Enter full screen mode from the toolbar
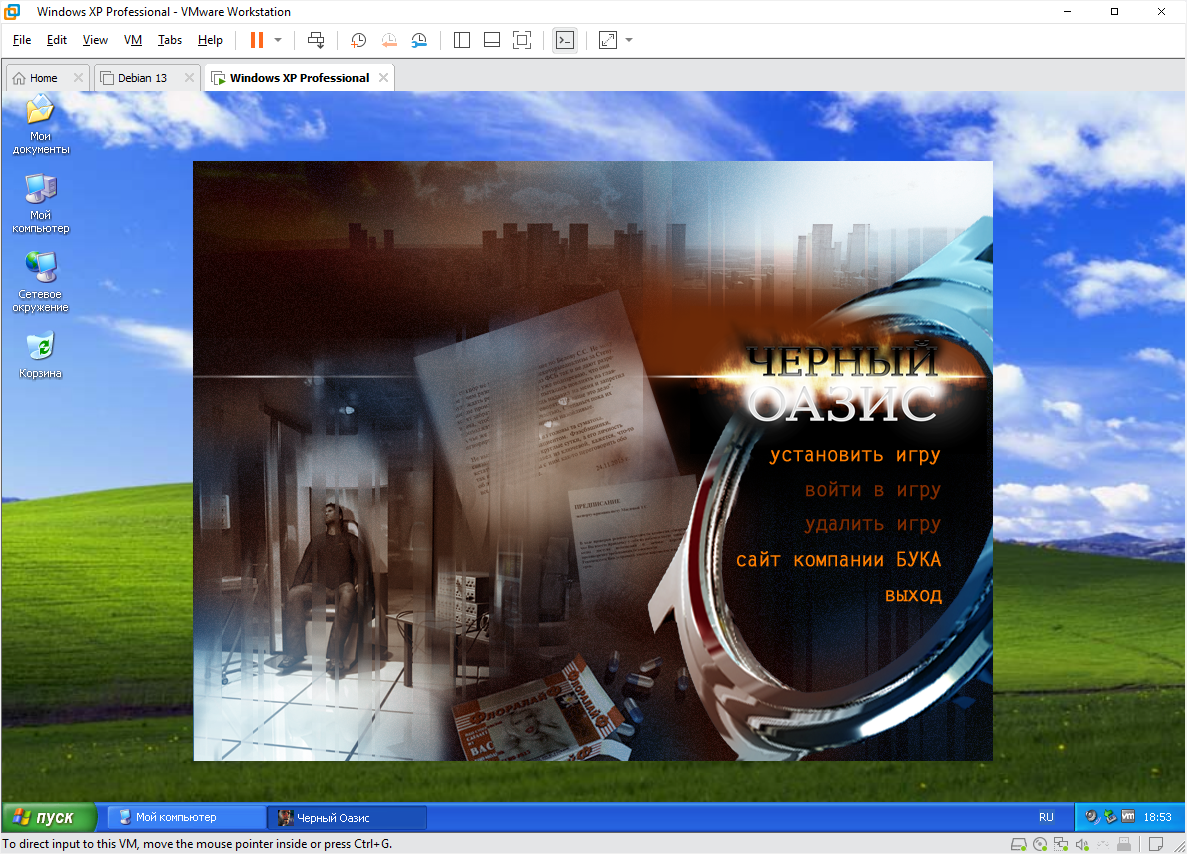The image size is (1187, 854). click(x=521, y=40)
